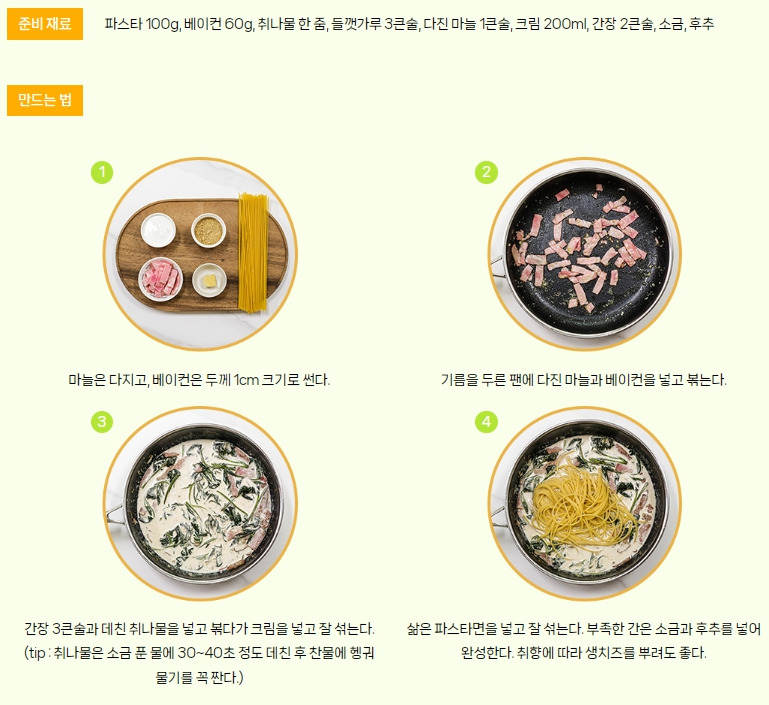This screenshot has width=769, height=705.
Task: Select the orange 만드는 법 label
Action: [45, 100]
